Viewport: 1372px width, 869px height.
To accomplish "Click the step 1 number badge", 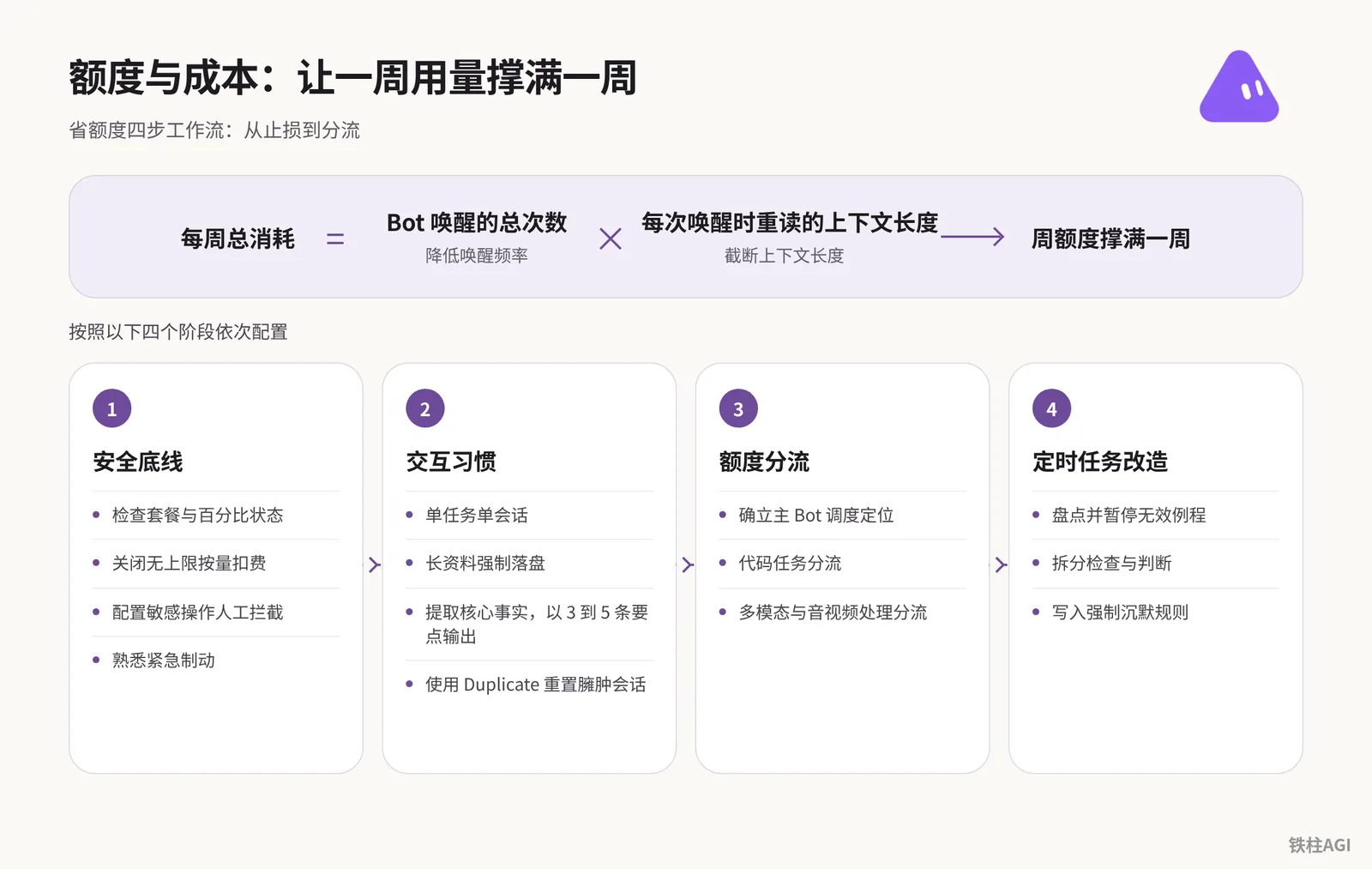I will tap(111, 408).
